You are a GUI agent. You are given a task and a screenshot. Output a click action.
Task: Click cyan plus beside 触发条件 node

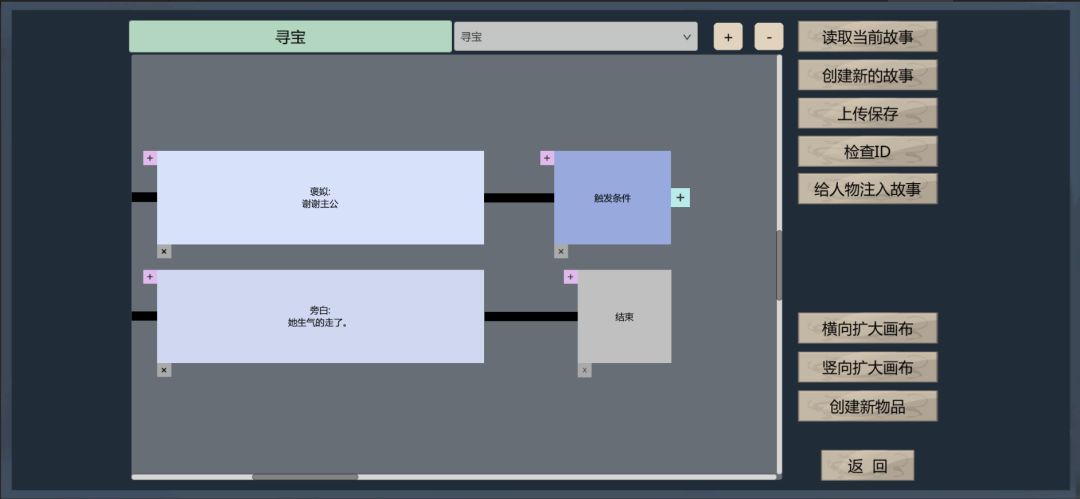681,198
